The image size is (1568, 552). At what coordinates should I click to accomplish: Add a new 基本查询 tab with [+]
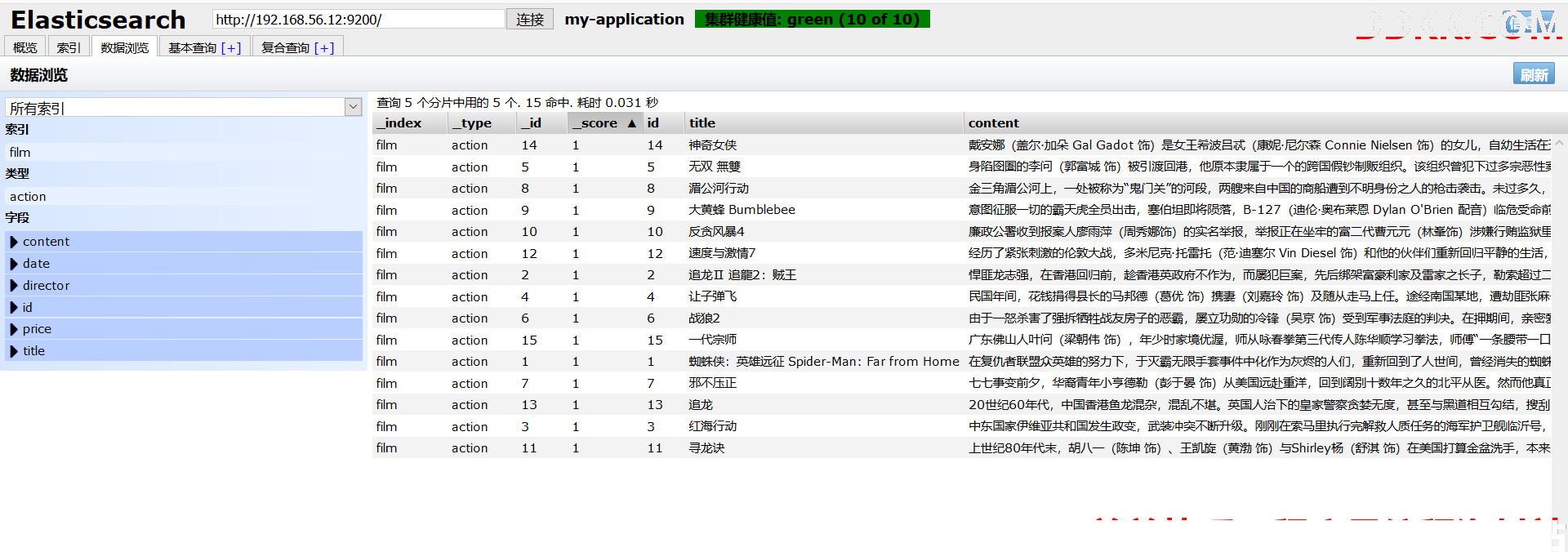231,47
